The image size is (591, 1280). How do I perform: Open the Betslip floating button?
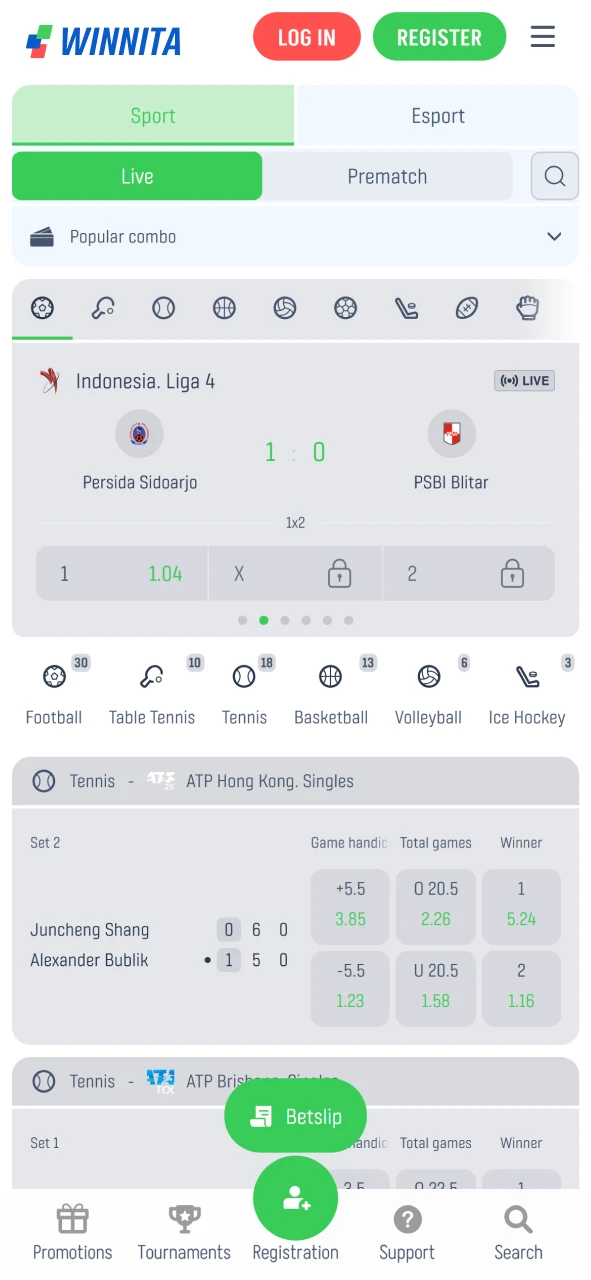pos(295,1115)
